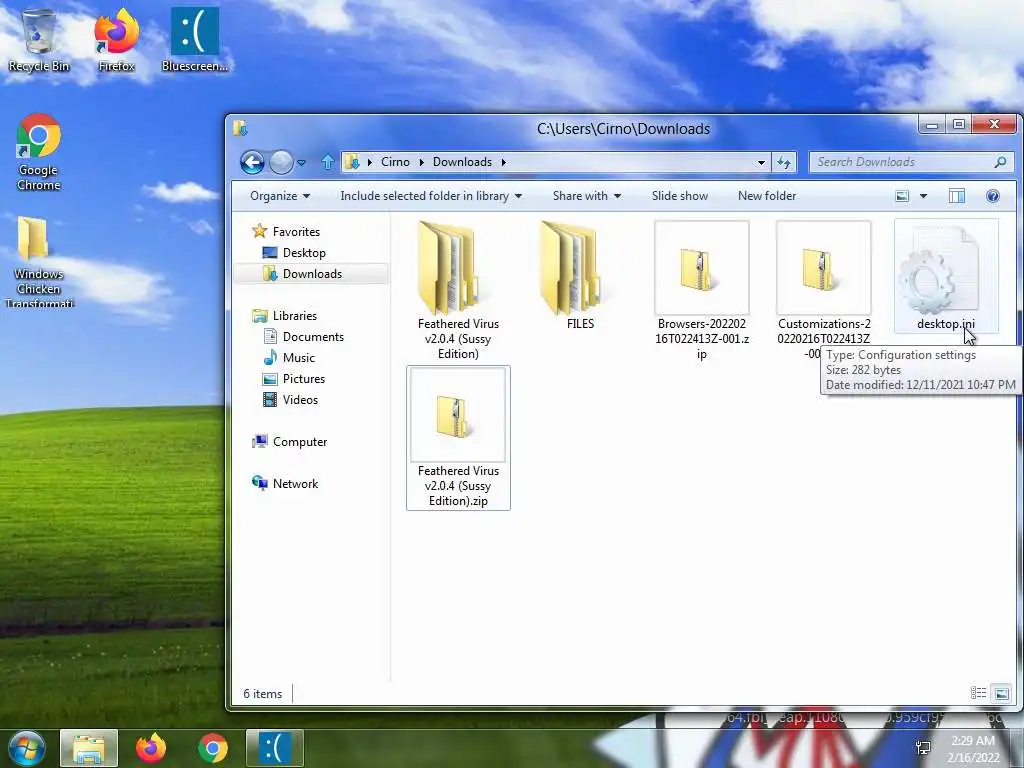Select Favorites in the navigation pane

click(286, 231)
